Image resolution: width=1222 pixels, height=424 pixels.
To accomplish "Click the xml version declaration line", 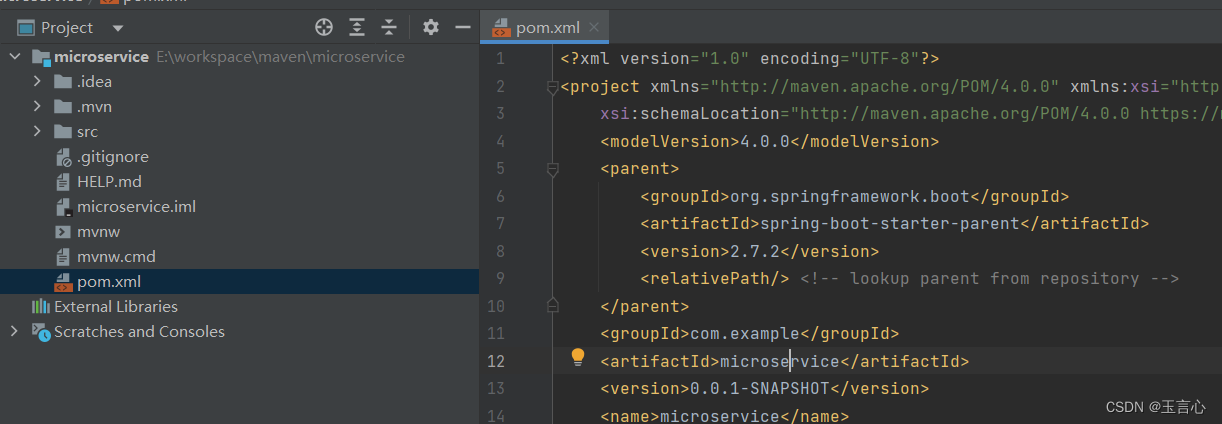I will [749, 59].
